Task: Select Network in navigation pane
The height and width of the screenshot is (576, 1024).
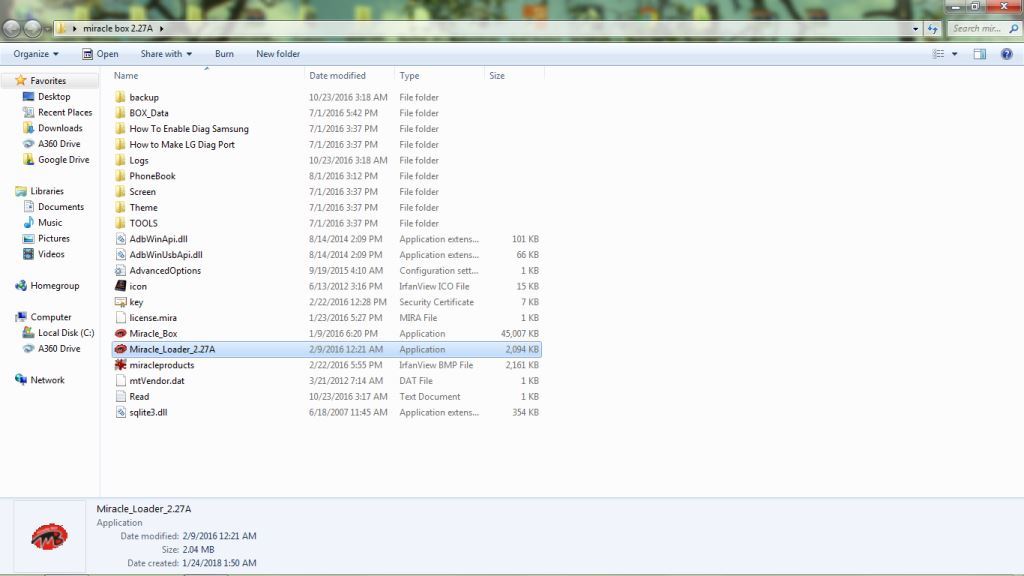Action: [47, 380]
